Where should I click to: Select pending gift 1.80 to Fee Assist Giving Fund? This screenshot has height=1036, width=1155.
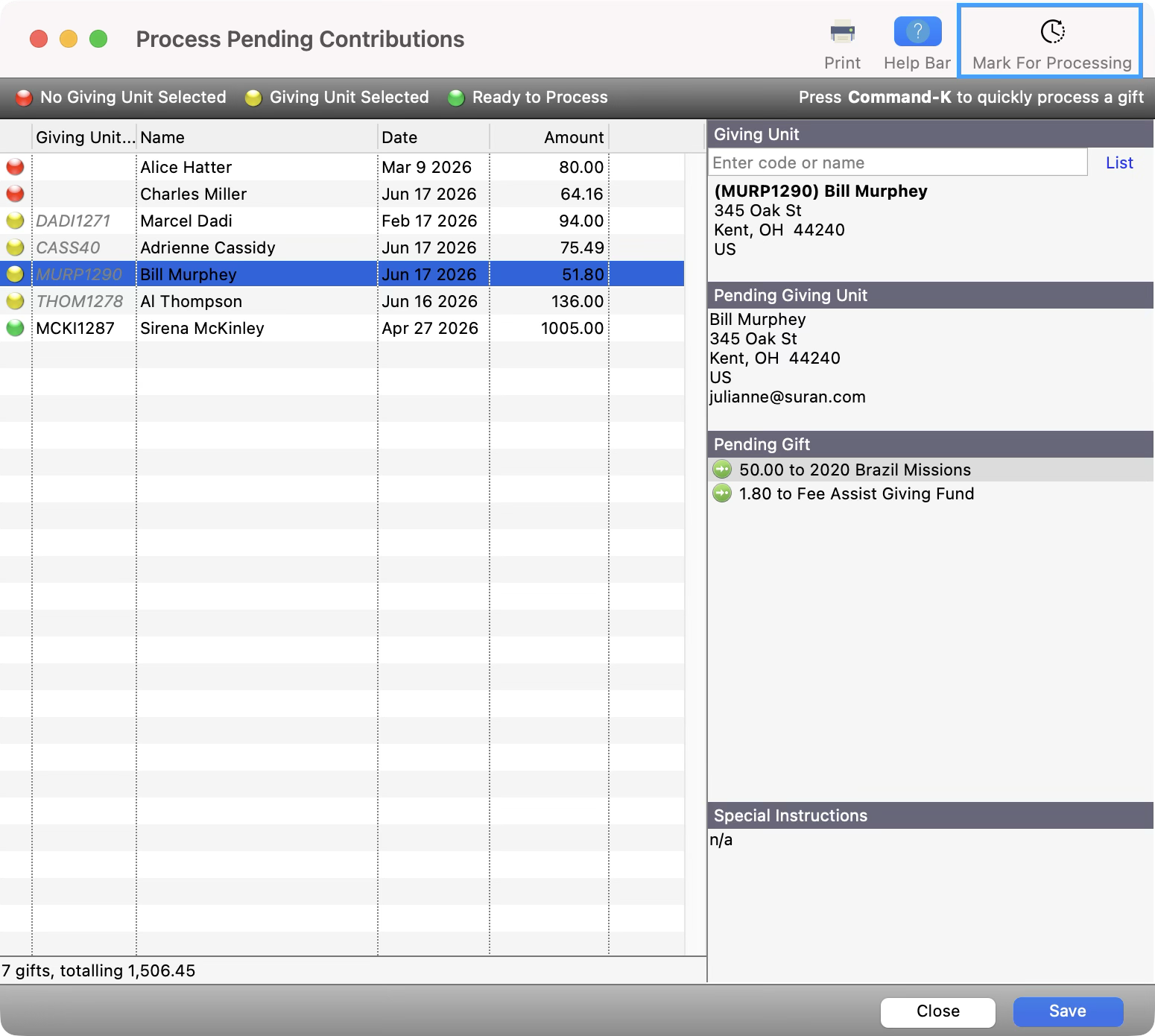pos(930,493)
